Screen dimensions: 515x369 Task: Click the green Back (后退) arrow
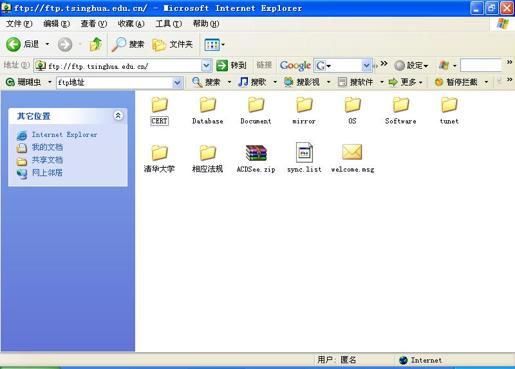tap(13, 44)
